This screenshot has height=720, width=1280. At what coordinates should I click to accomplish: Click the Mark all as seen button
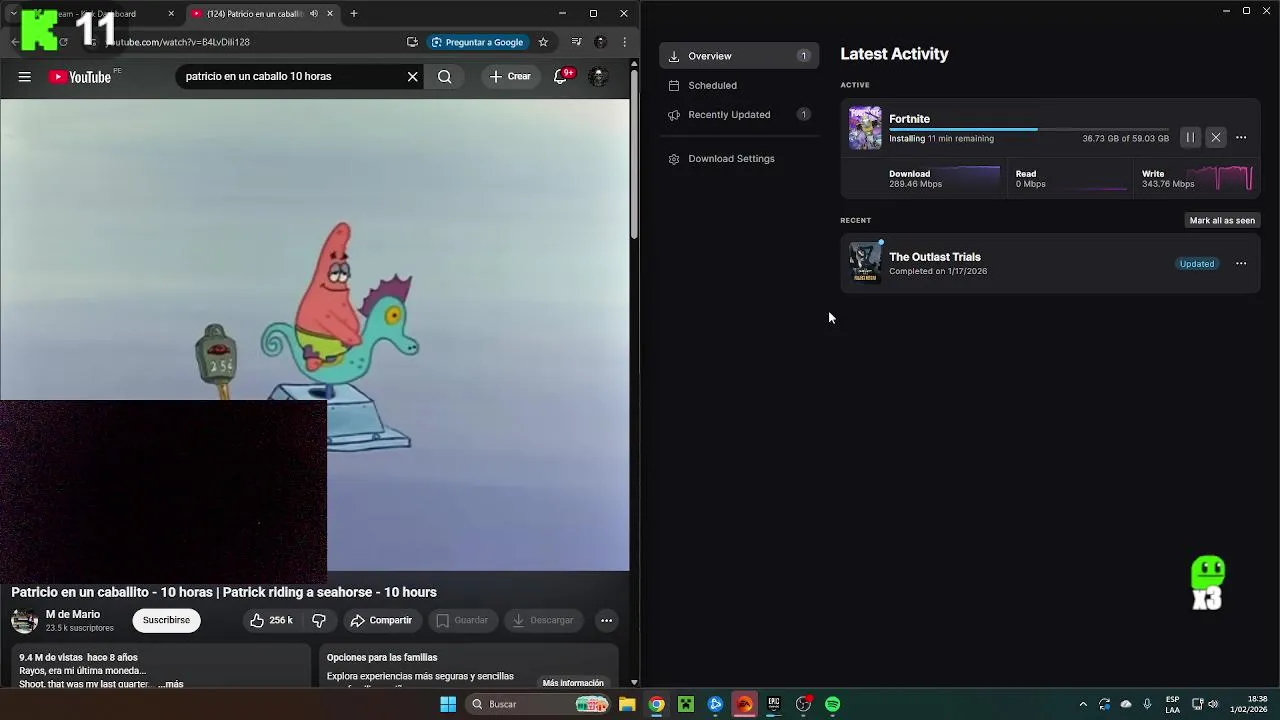click(x=1222, y=220)
